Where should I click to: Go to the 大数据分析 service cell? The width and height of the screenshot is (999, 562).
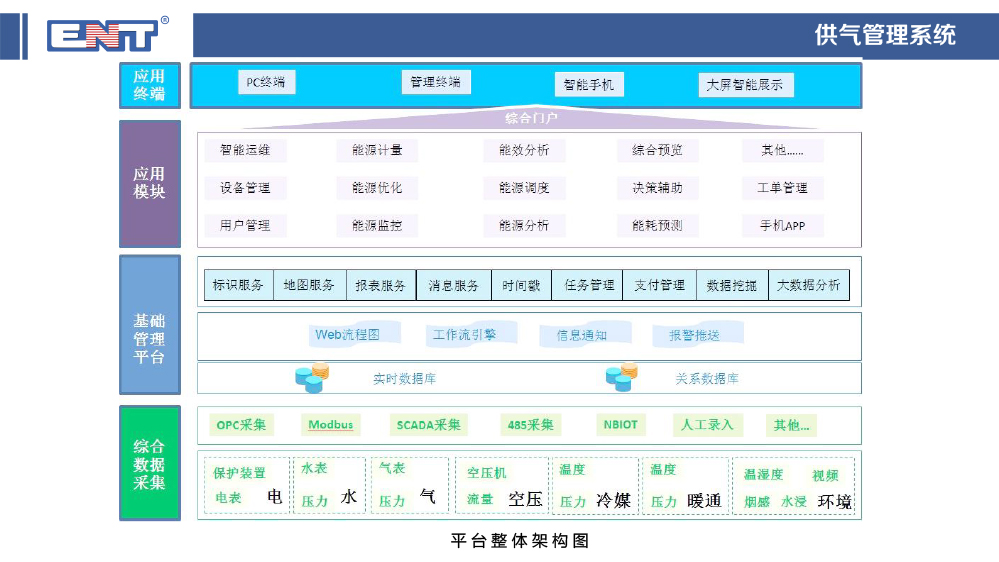(x=808, y=285)
